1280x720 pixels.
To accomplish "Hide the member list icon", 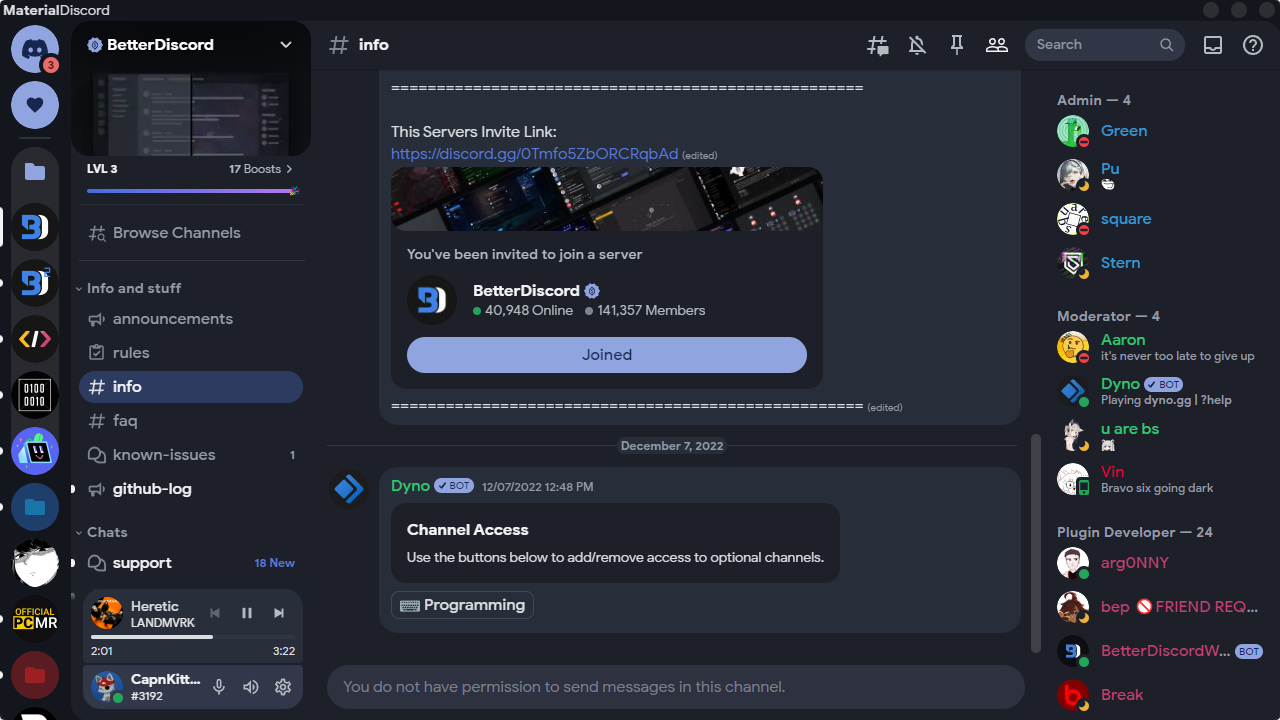I will pyautogui.click(x=996, y=44).
